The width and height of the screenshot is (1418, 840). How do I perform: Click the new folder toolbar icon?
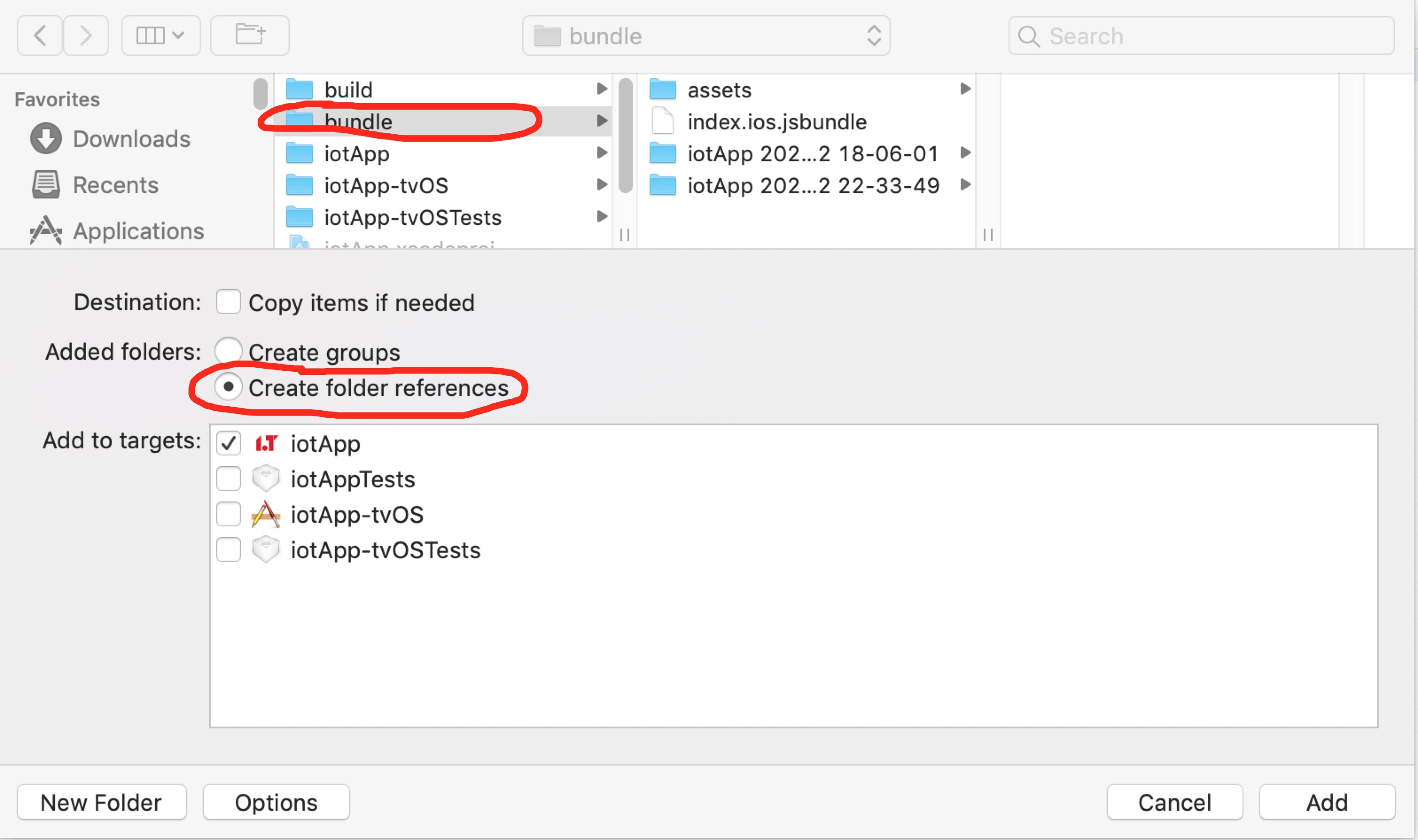tap(249, 35)
